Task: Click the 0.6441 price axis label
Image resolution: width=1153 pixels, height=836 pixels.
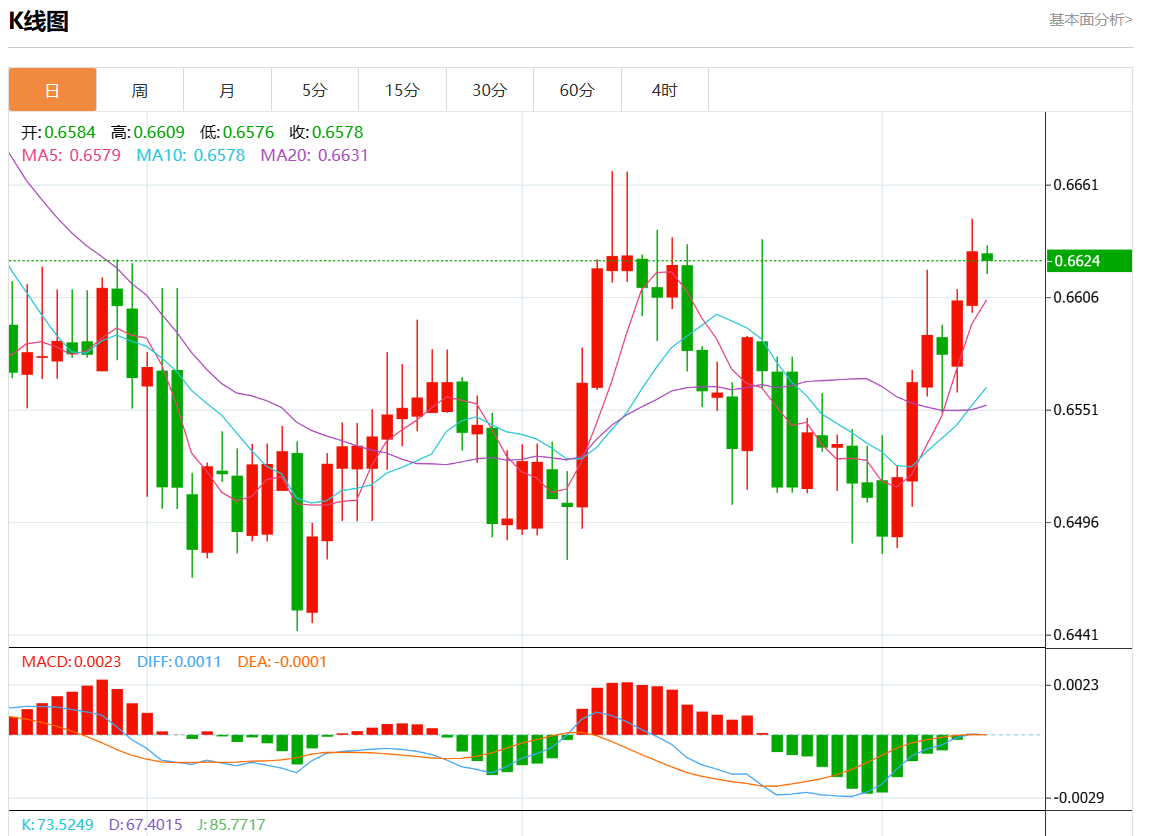Action: click(1076, 635)
